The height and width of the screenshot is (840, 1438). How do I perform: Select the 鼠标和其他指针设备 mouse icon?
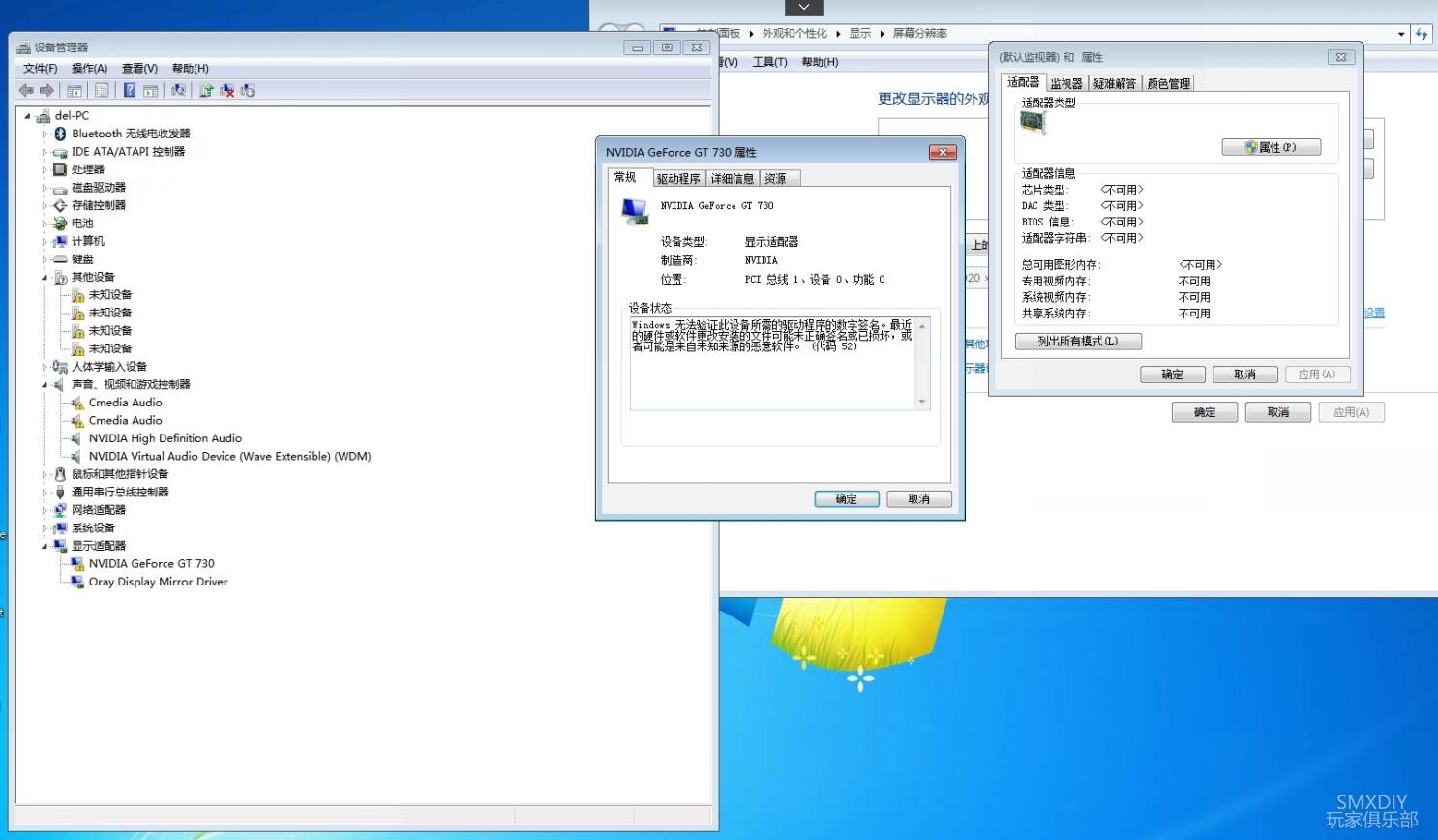coord(60,474)
